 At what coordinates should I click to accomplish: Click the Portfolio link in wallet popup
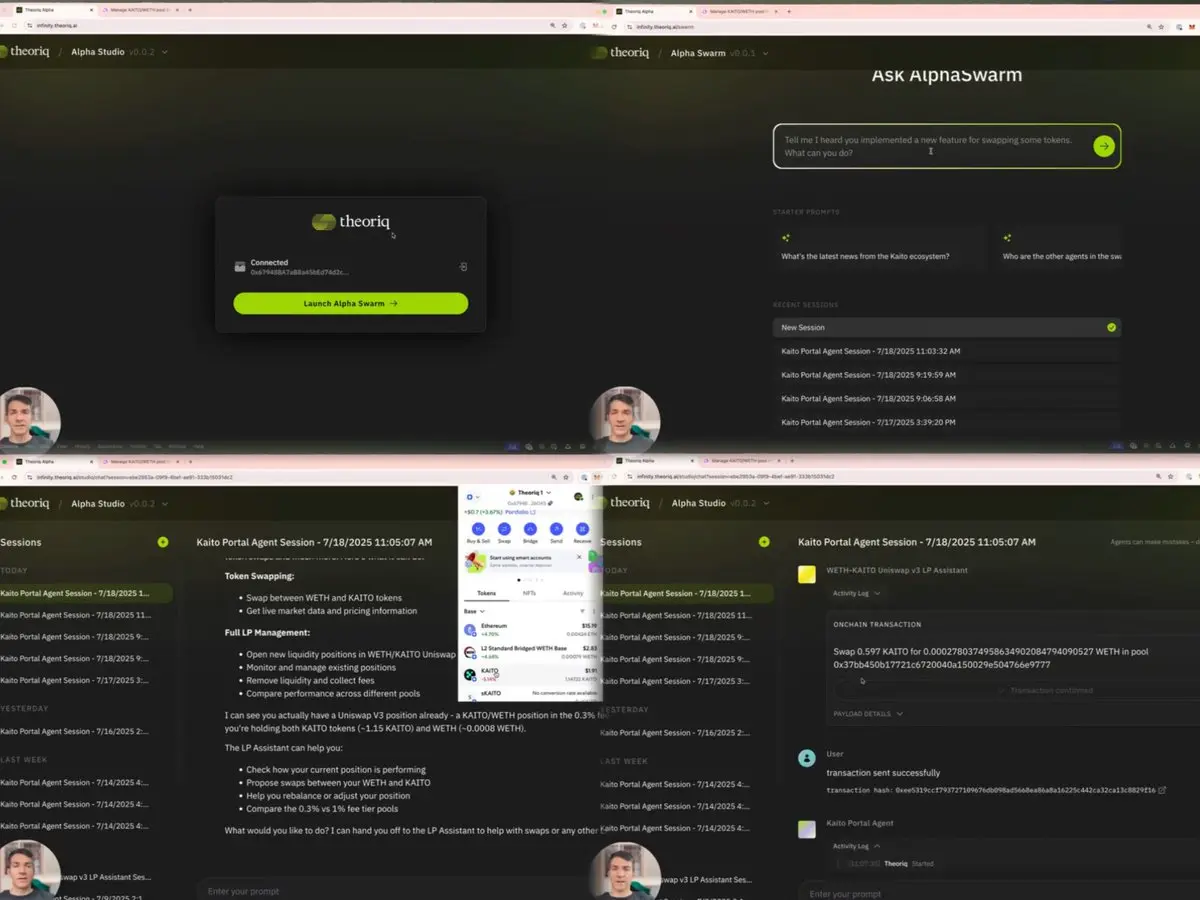tap(520, 512)
